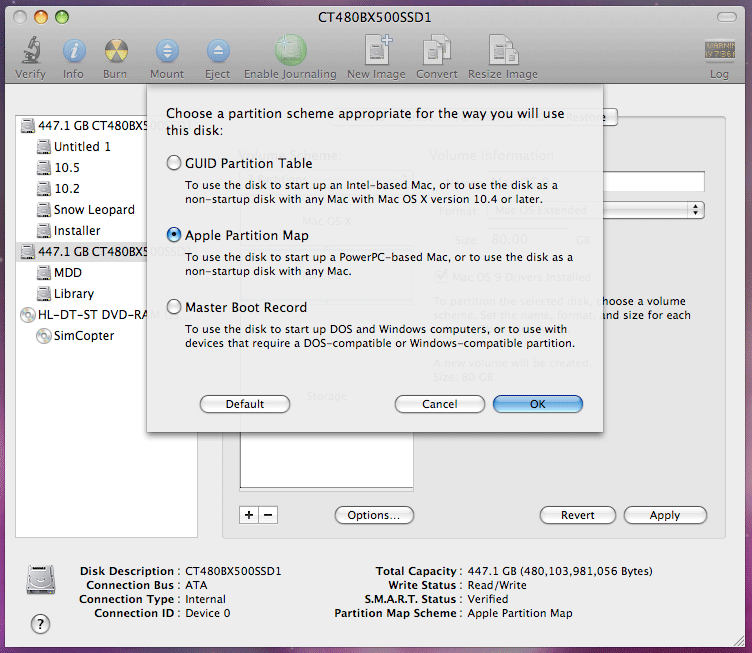Add a partition with the plus button
This screenshot has width=752, height=653.
point(249,515)
